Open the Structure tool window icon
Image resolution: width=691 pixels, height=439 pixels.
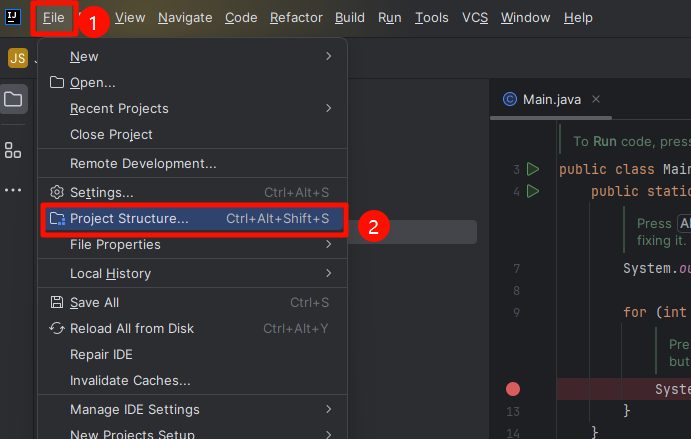pos(13,150)
